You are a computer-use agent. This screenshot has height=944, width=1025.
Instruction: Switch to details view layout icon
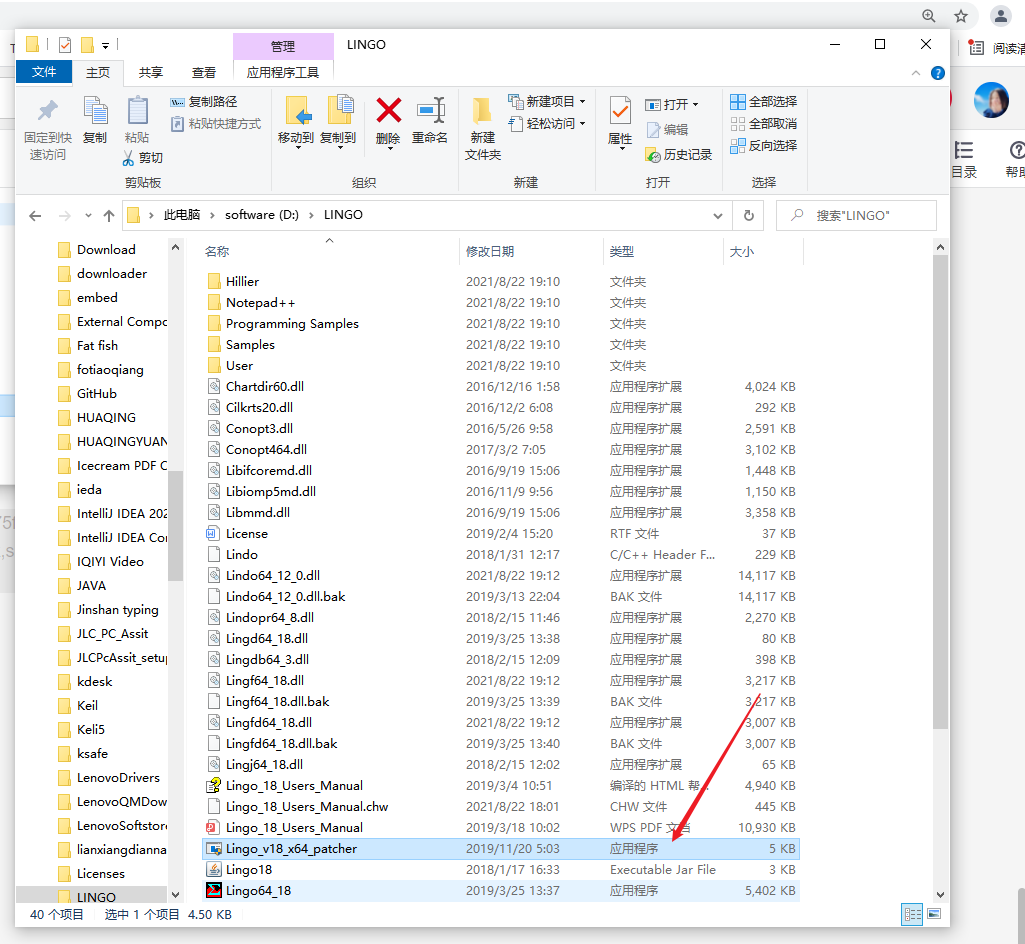pyautogui.click(x=912, y=914)
